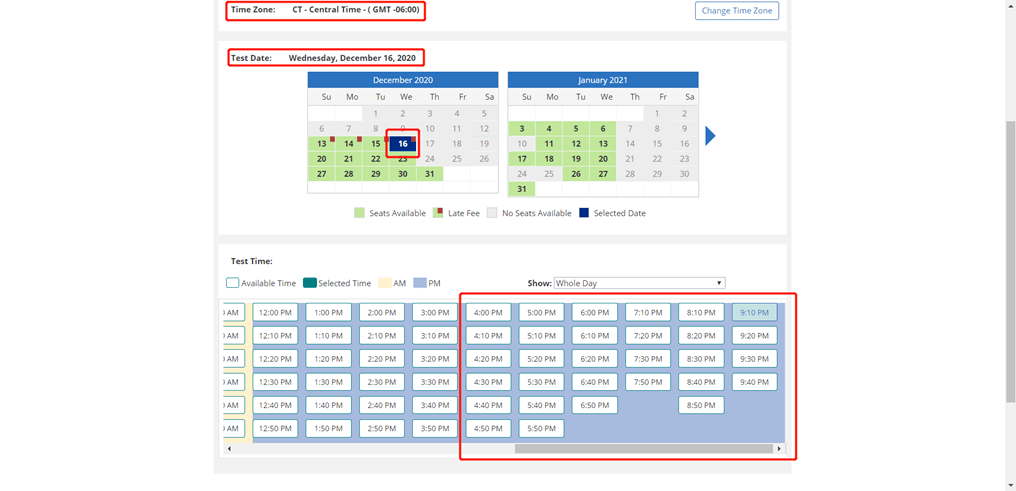The height and width of the screenshot is (491, 1016).
Task: Click the Selected Date navy legend swatch
Action: (583, 213)
